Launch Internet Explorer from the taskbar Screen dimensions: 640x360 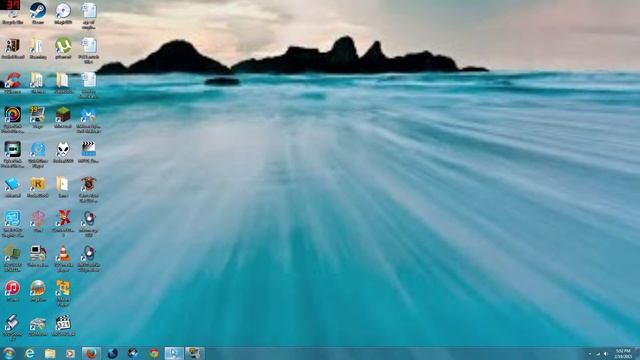pos(29,353)
